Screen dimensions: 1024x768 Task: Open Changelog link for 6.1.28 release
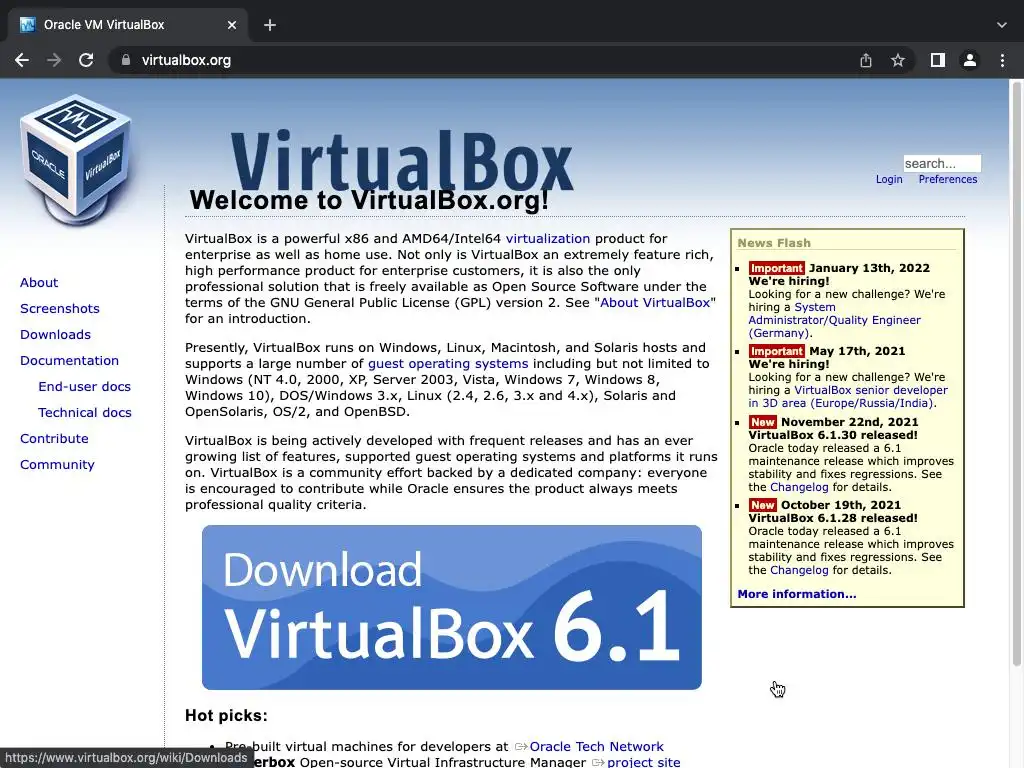[x=799, y=570]
